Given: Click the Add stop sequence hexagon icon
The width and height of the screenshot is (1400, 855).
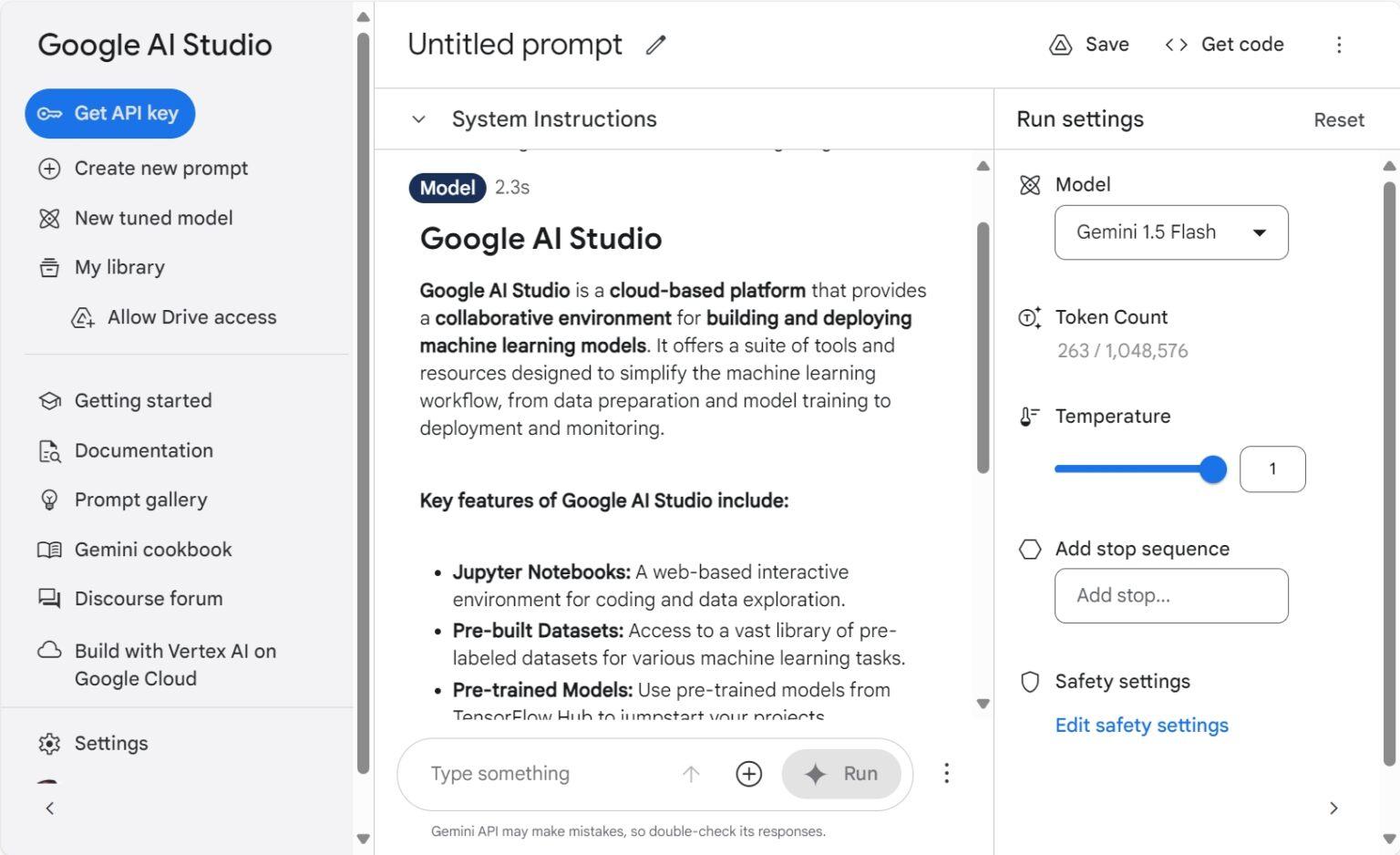Looking at the screenshot, I should pos(1030,549).
